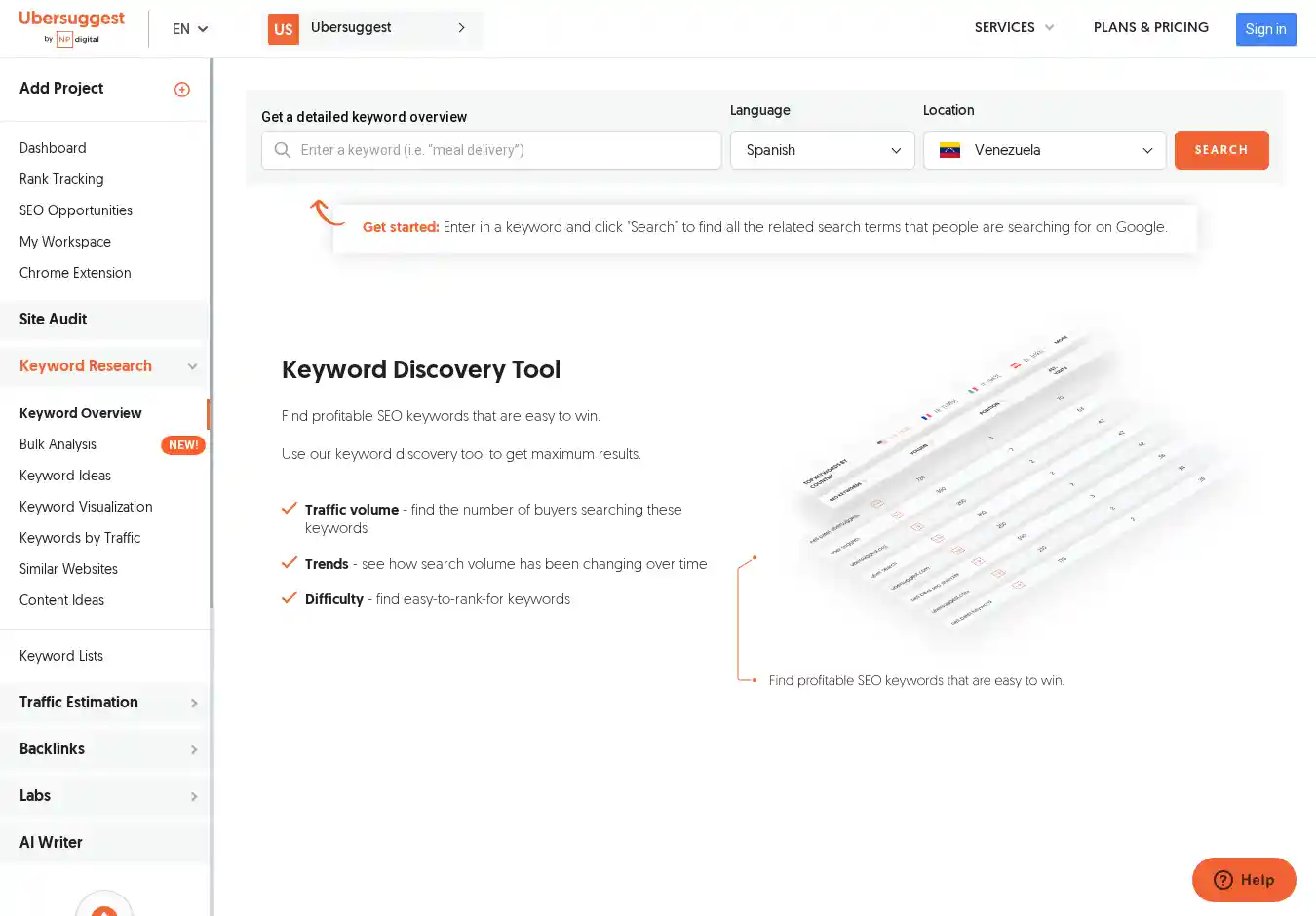Image resolution: width=1316 pixels, height=916 pixels.
Task: Click the NEW! badge beside Bulk Analysis
Action: click(x=182, y=445)
